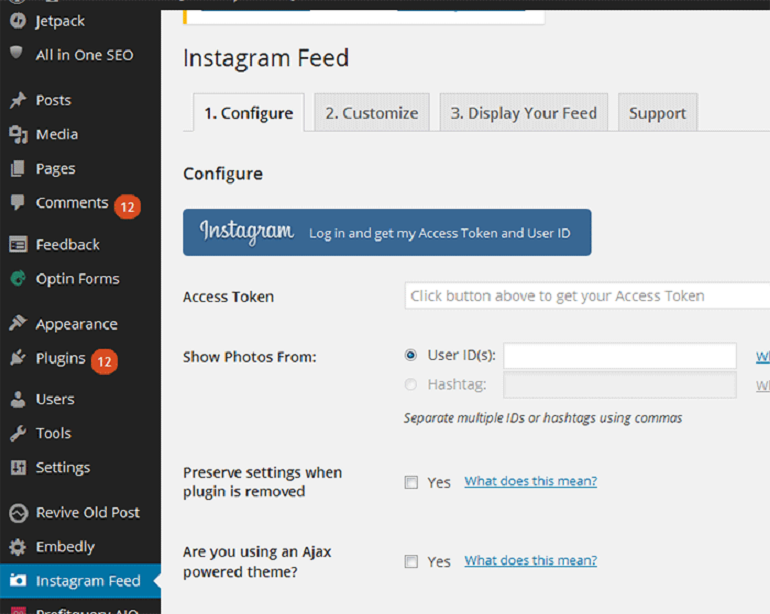Select the Hashtag radio button
This screenshot has width=770, height=614.
tap(411, 384)
